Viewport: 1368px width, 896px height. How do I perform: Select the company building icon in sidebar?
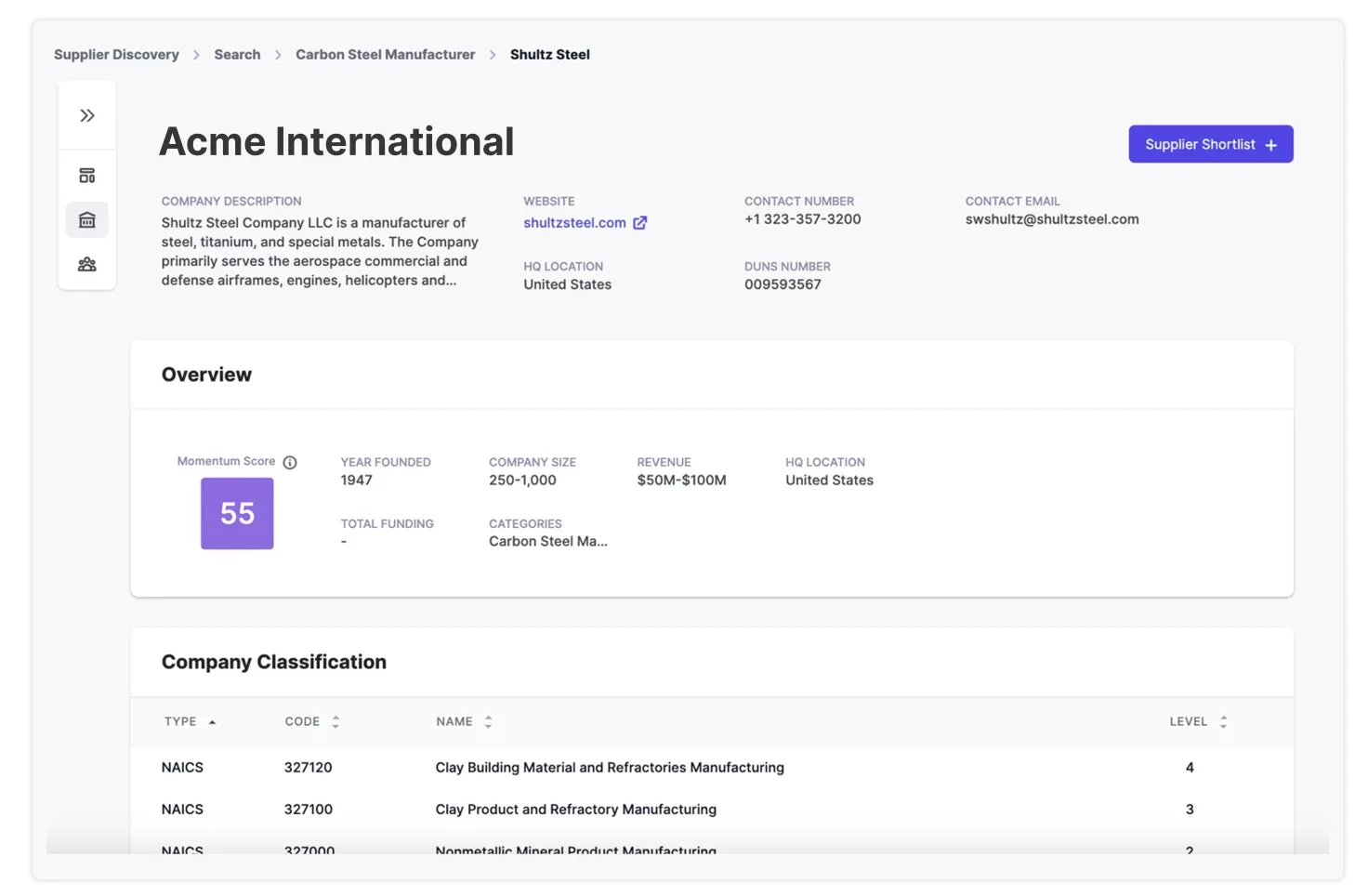(x=87, y=220)
